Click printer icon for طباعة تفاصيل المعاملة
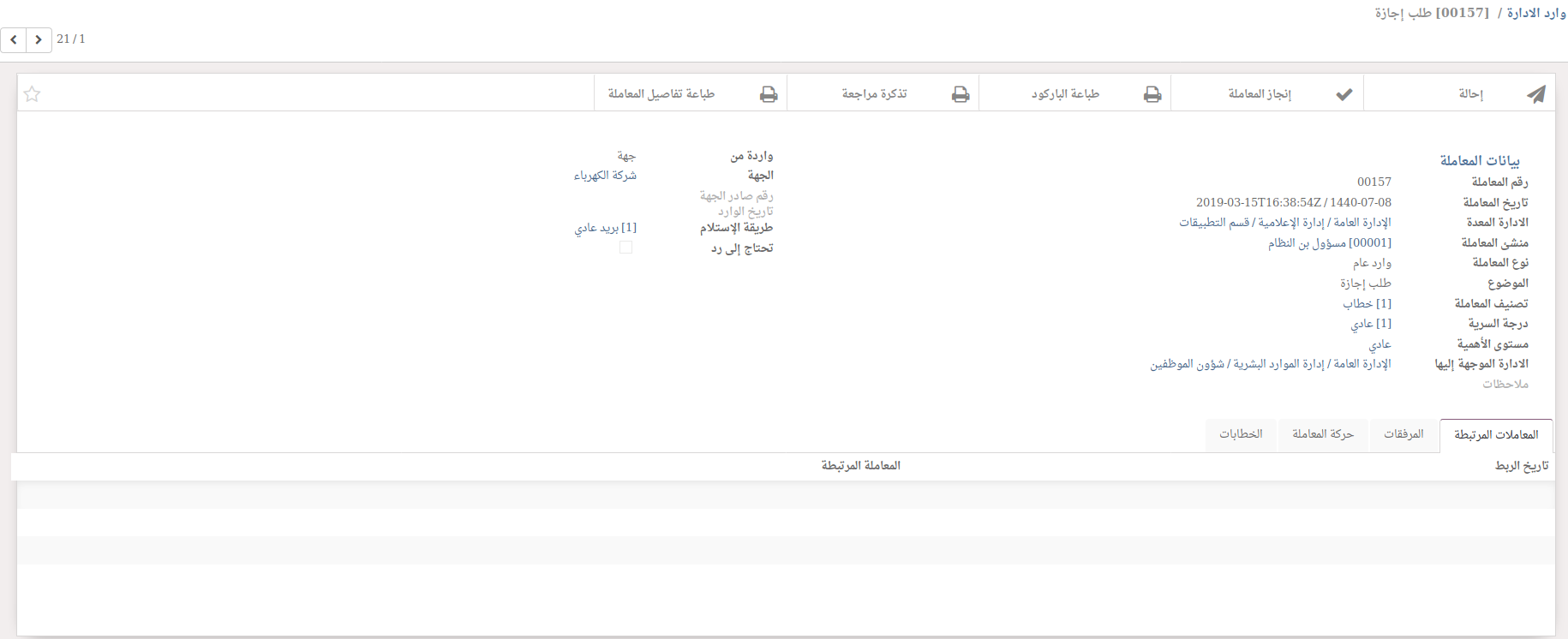Screen dimensions: 1568x639 click(769, 94)
